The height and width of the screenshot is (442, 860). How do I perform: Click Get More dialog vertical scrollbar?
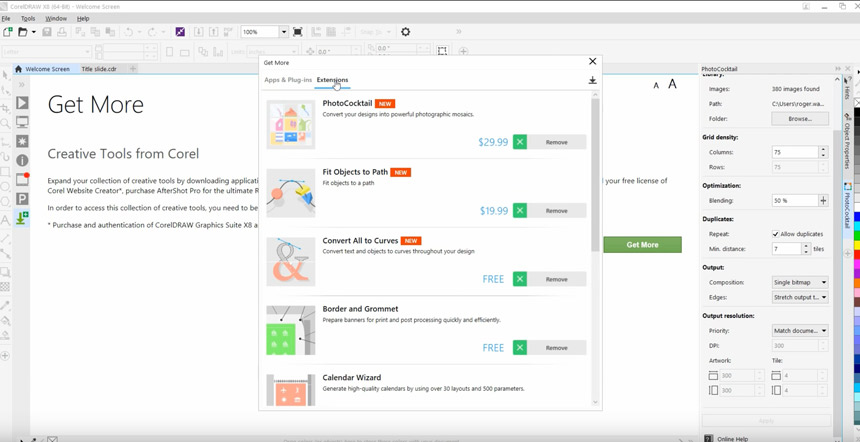click(596, 174)
